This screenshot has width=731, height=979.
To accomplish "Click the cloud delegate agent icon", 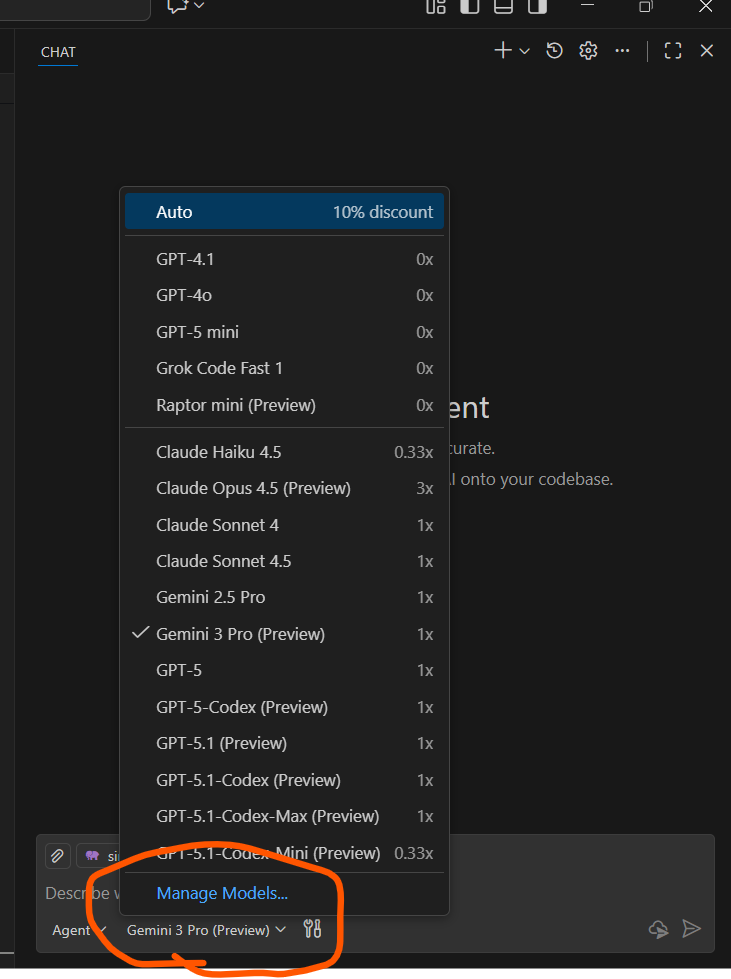I will [658, 930].
